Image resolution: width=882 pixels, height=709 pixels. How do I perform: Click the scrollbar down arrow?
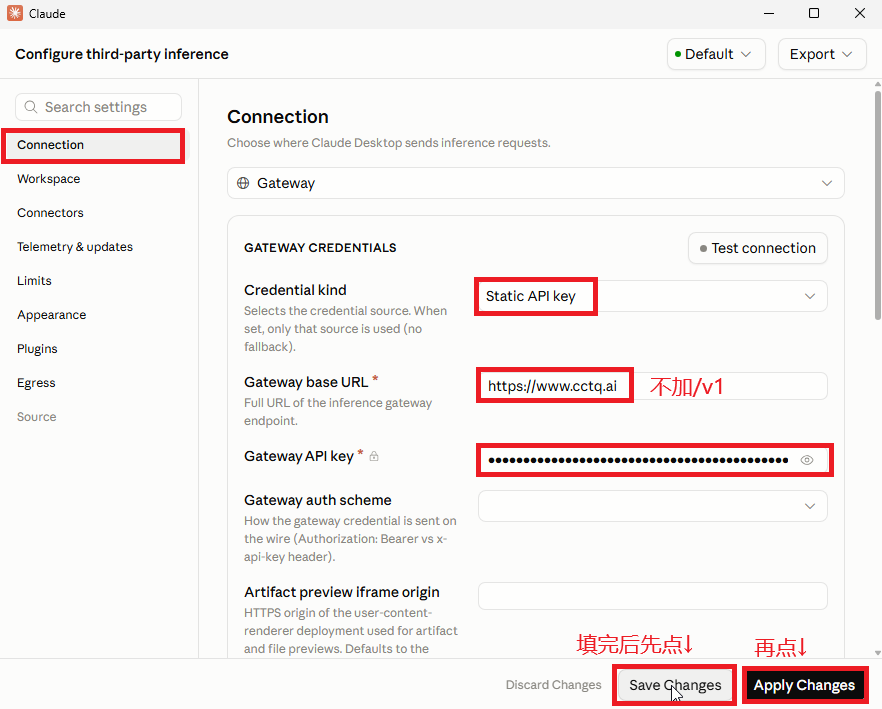(878, 653)
